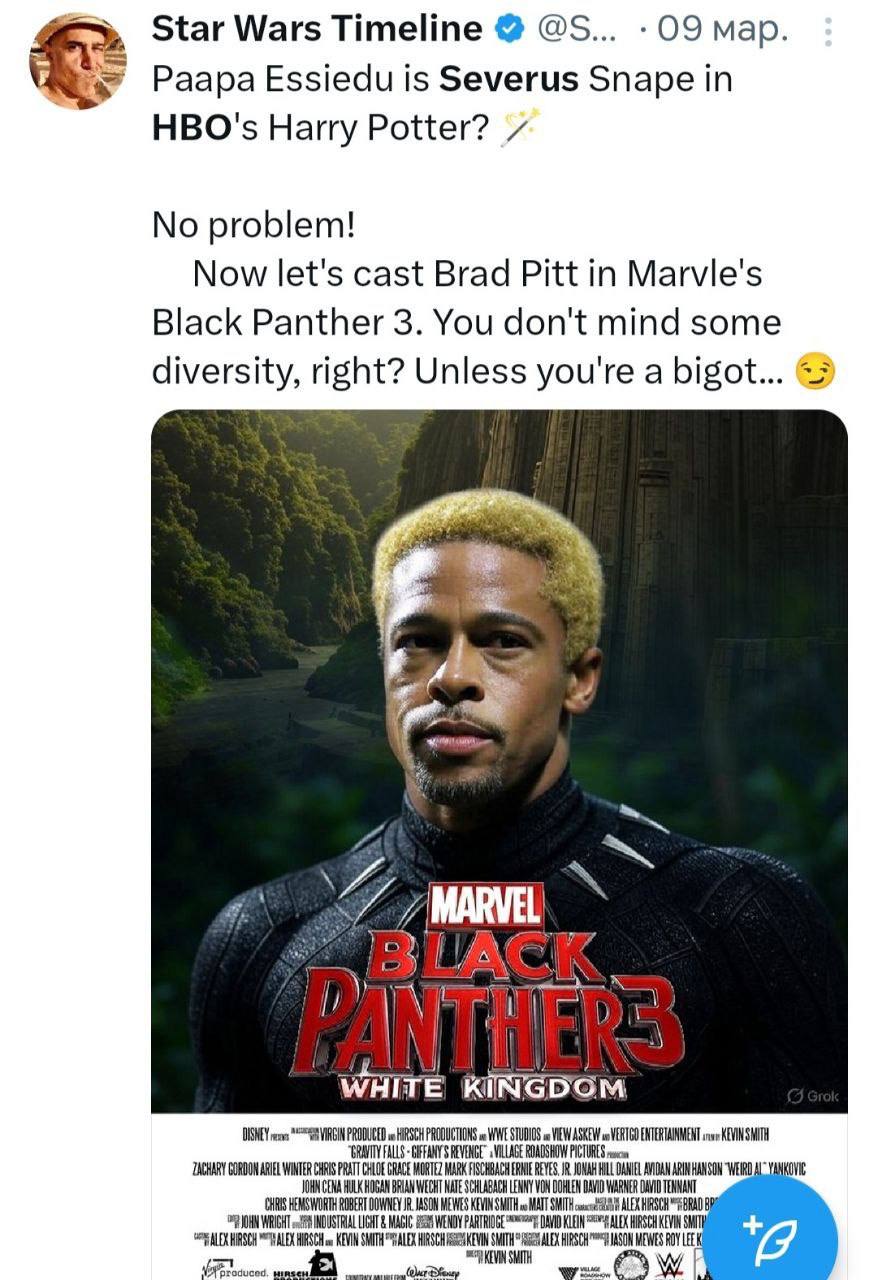
Task: Open the three-dot more options menu
Action: pos(828,33)
